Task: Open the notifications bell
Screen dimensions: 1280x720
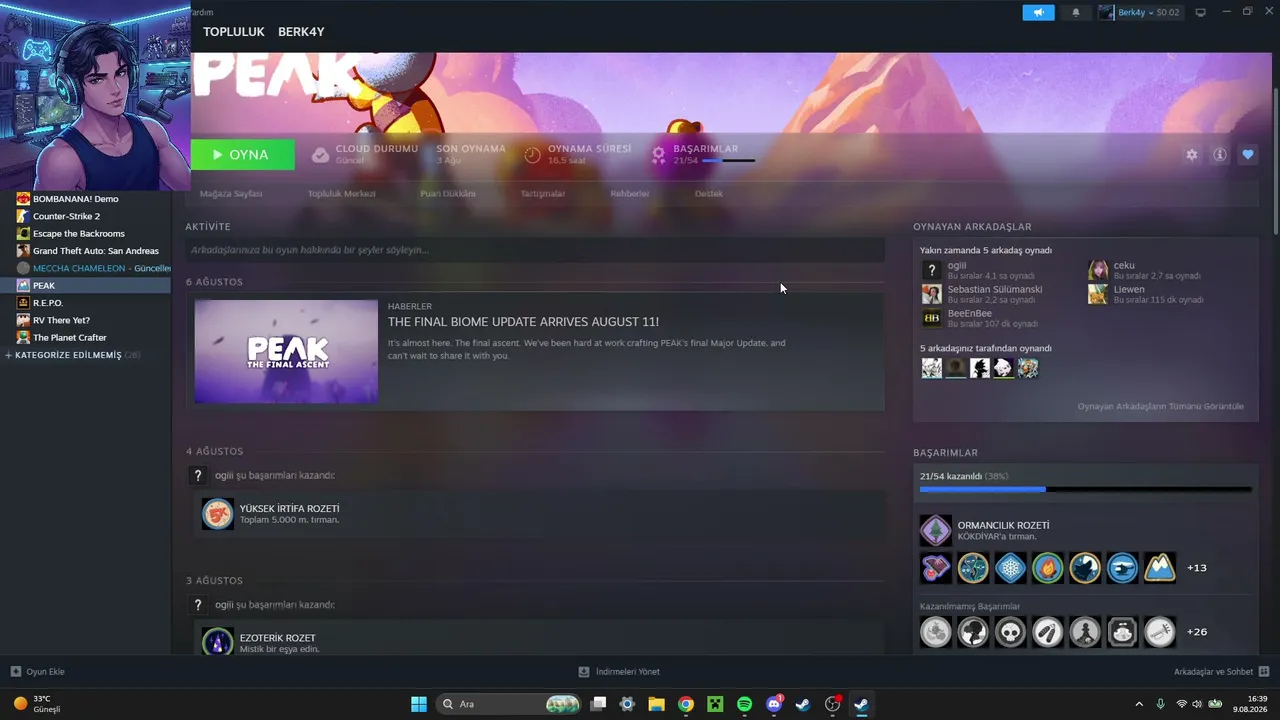Action: coord(1076,12)
